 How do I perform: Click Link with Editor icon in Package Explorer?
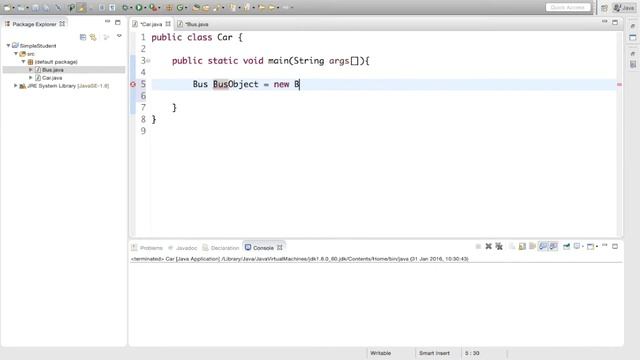[x=93, y=37]
